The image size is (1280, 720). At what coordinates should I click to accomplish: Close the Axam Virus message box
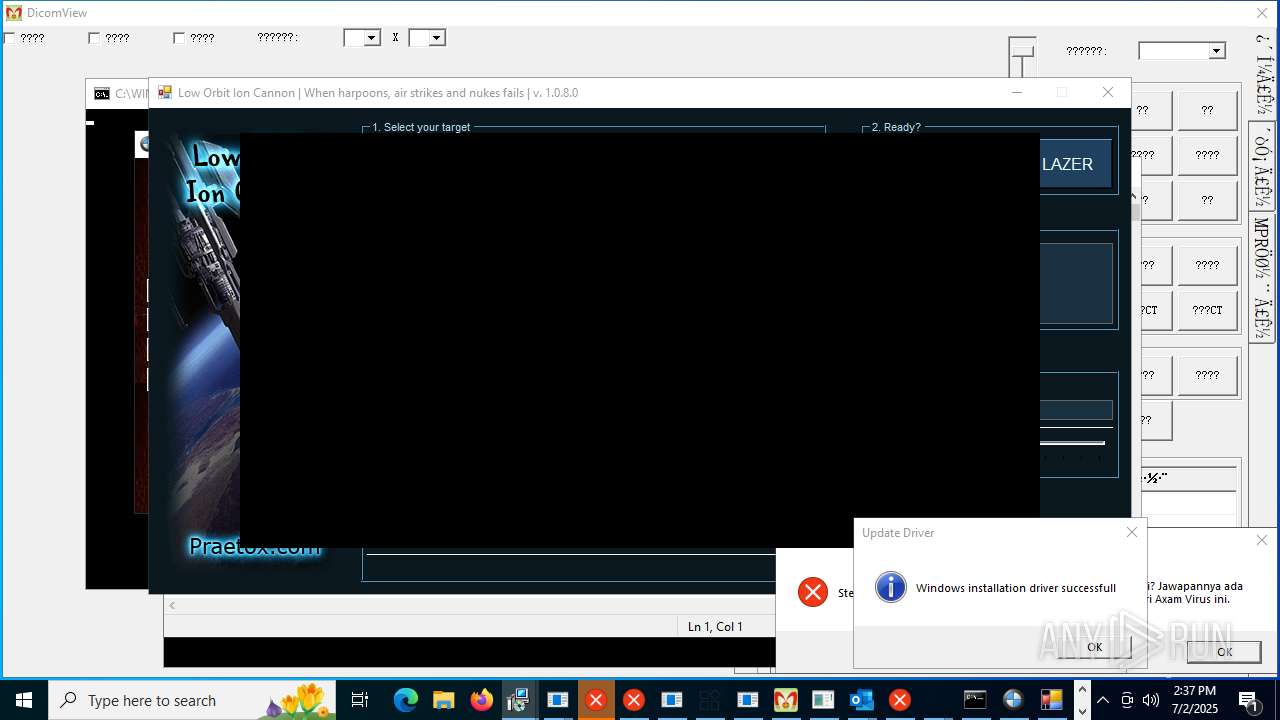(x=1262, y=540)
